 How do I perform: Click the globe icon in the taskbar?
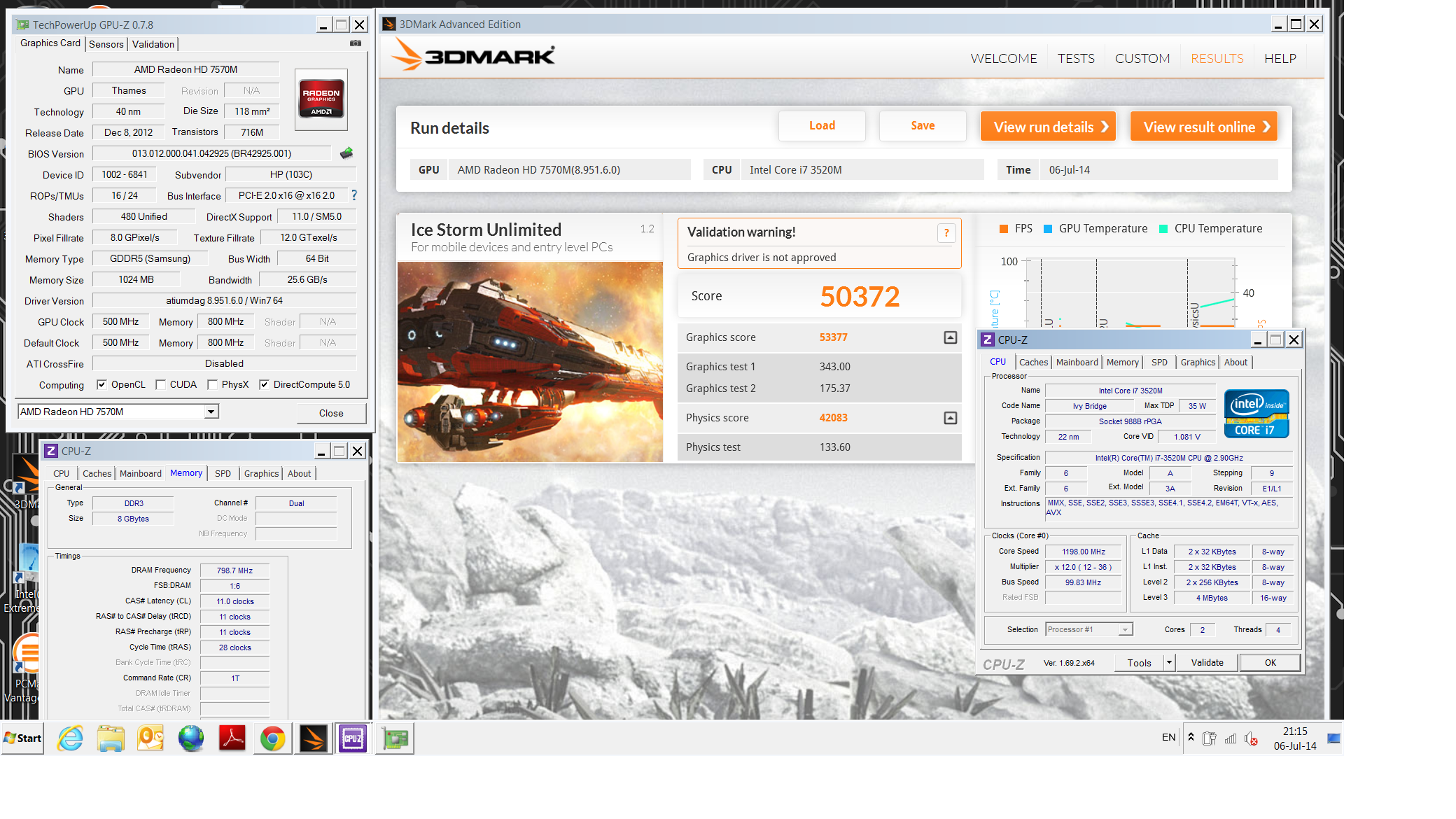pos(190,738)
